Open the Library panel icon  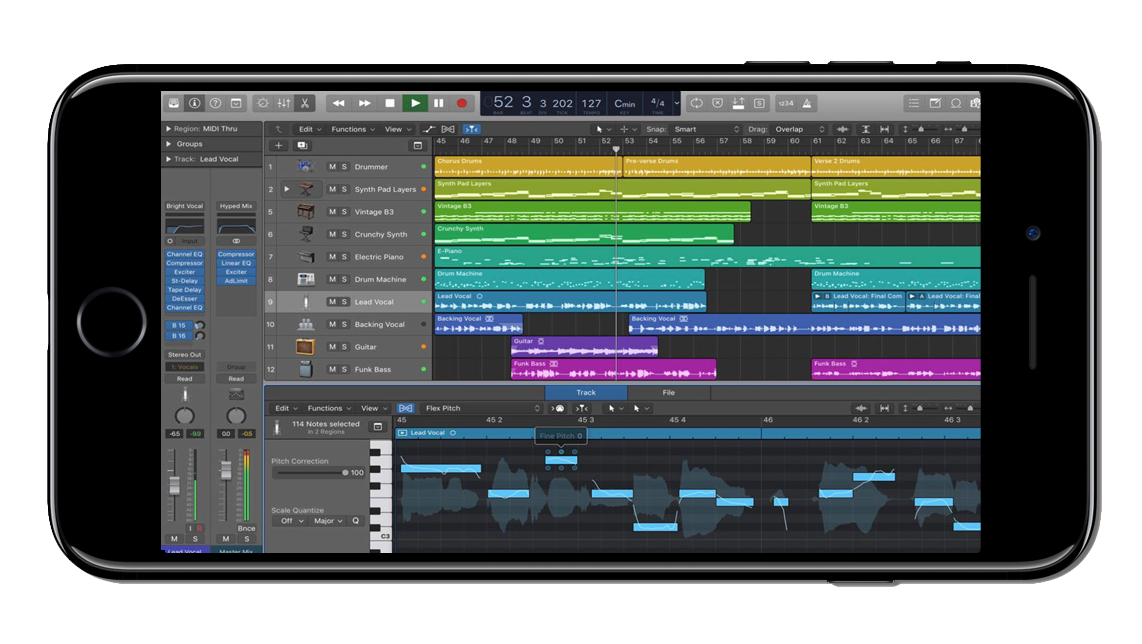174,103
